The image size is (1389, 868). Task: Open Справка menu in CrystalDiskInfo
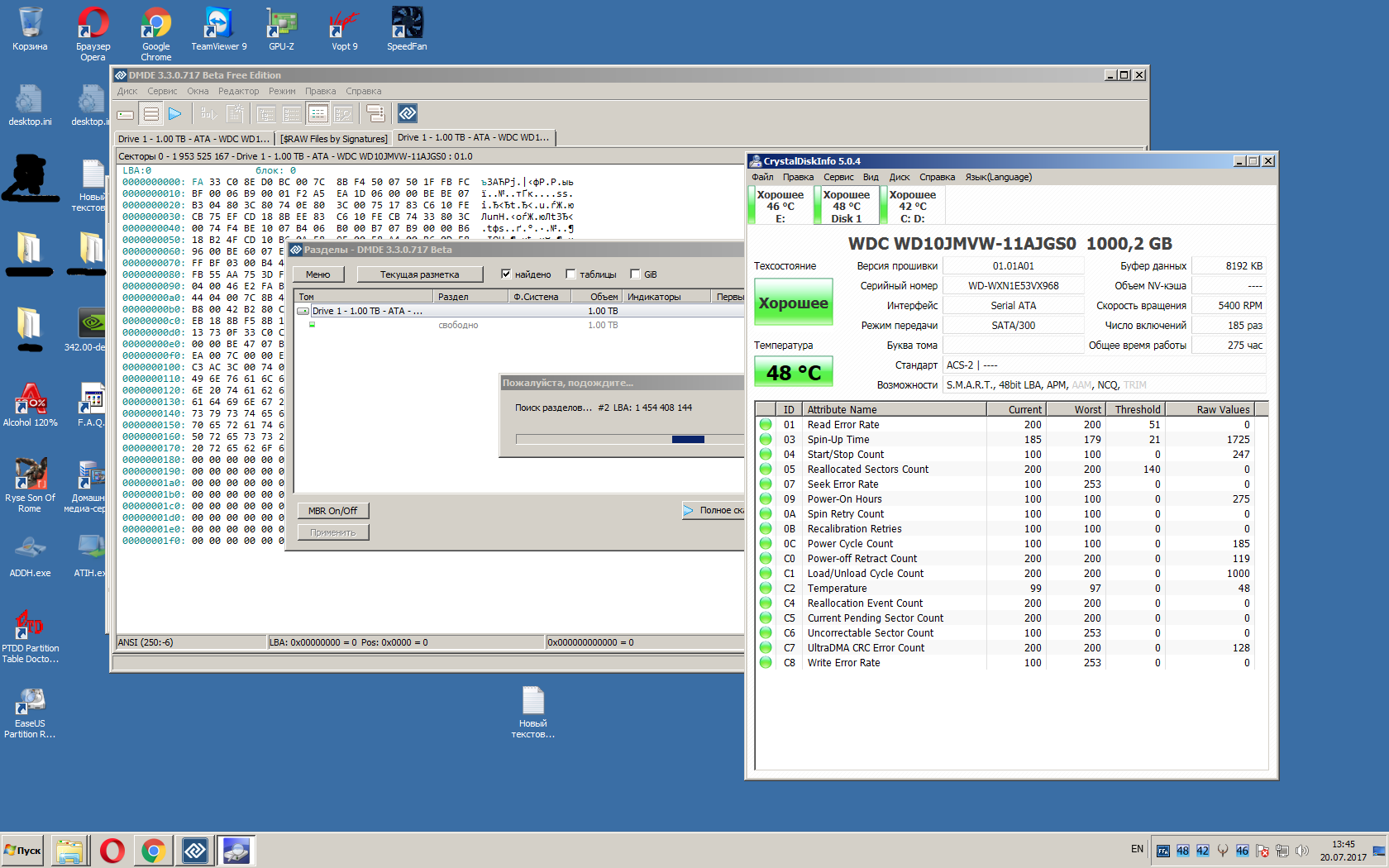(937, 177)
